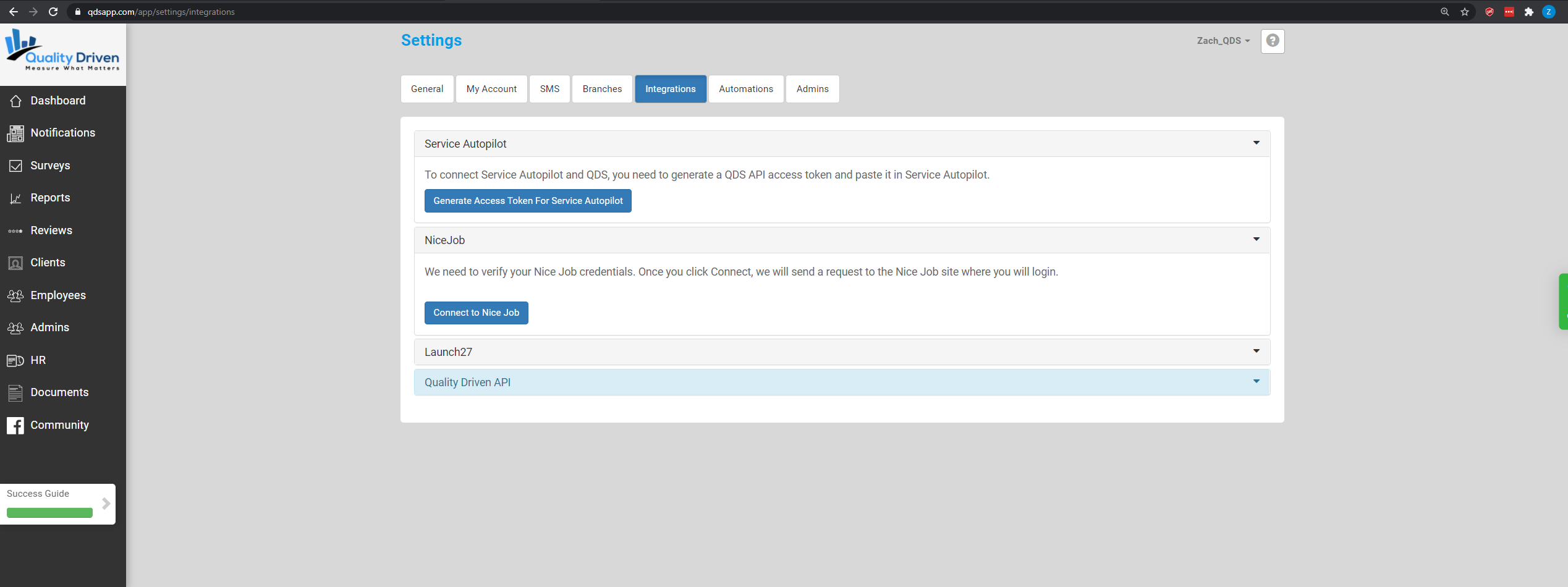Open the Branches settings tab
1568x587 pixels.
602,89
